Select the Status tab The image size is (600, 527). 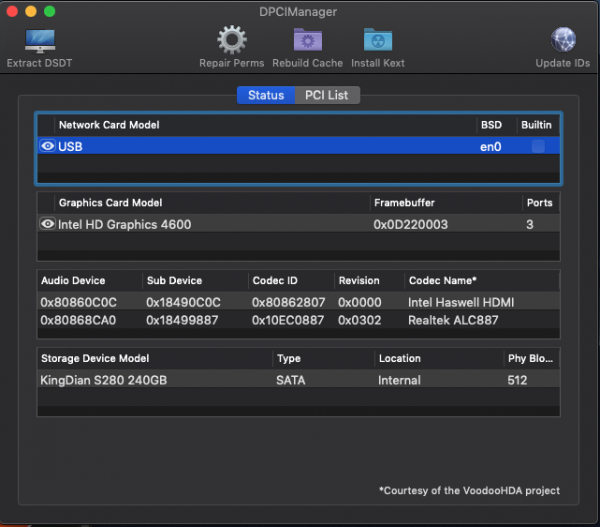pos(265,95)
